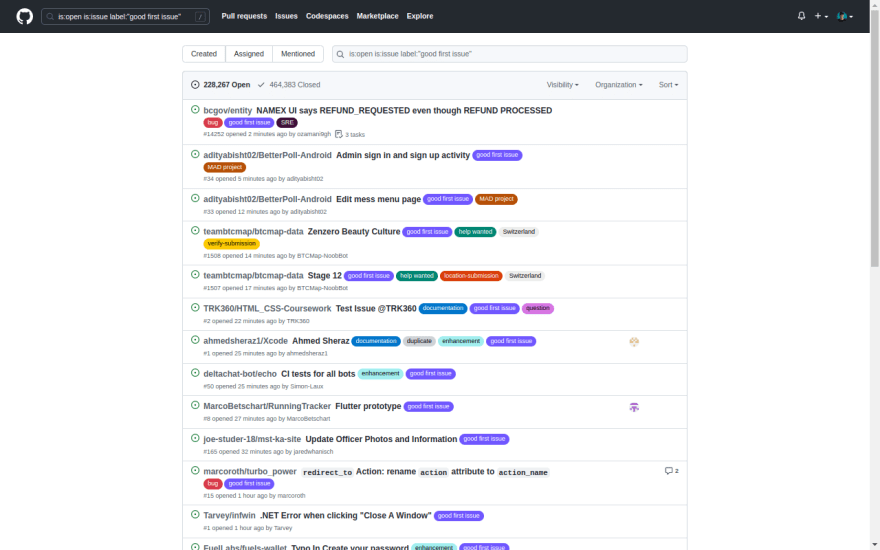Screen dimensions: 880x550
Task: Click the open icon beside Admin sign in issue
Action: (195, 154)
